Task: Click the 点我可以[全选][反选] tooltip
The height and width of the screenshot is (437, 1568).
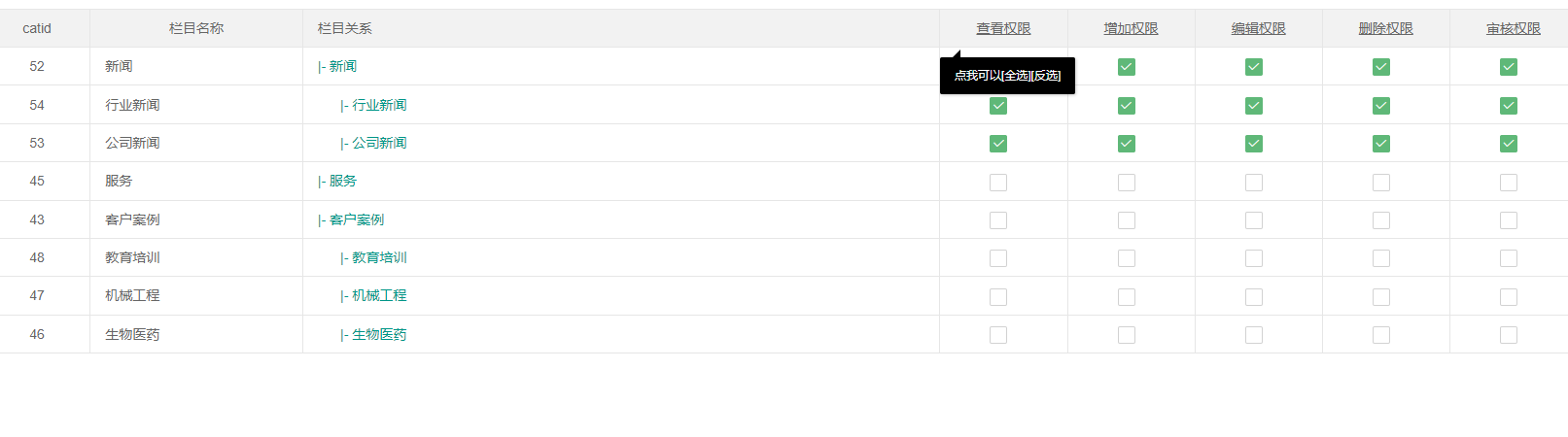Action: tap(1007, 76)
